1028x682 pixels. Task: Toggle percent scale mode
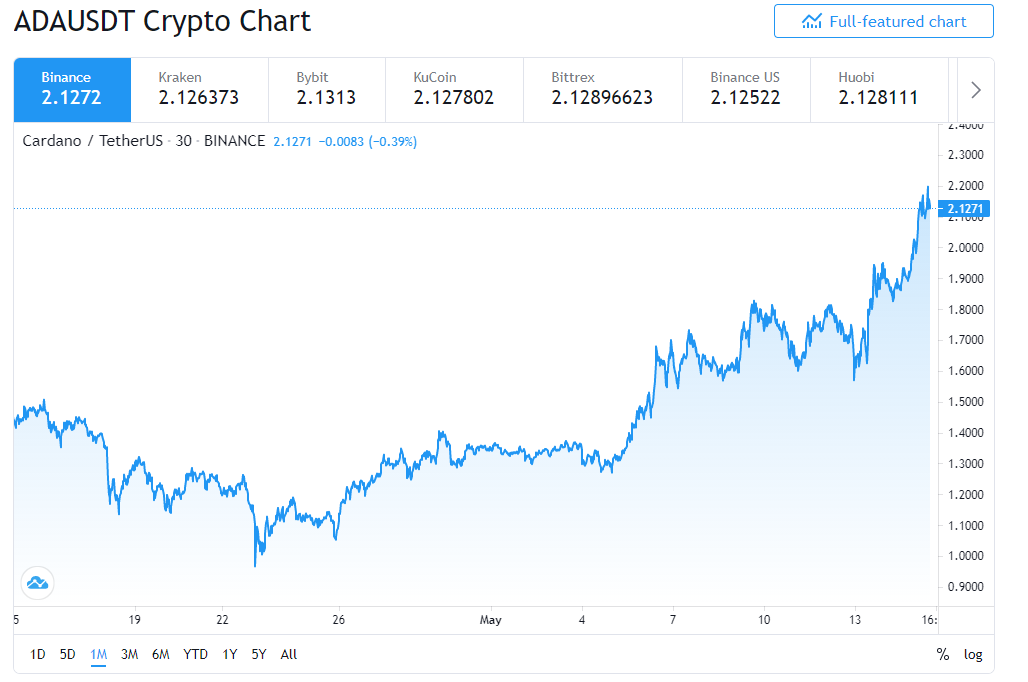tap(943, 654)
